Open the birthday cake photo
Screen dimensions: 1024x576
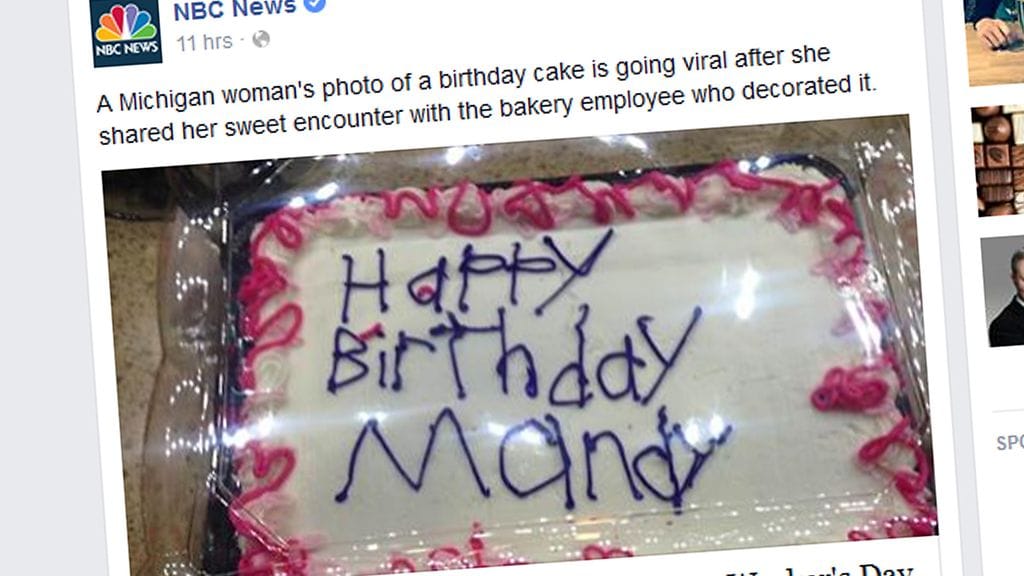519,353
